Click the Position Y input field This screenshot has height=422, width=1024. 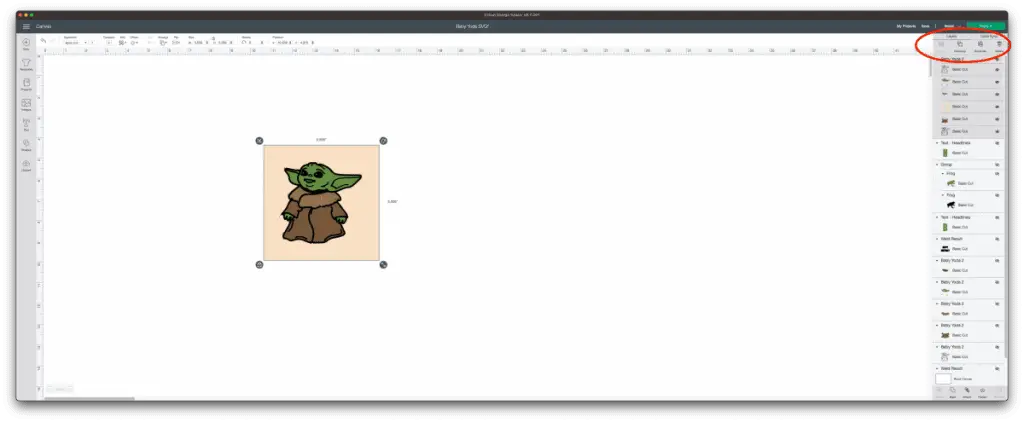[304, 42]
